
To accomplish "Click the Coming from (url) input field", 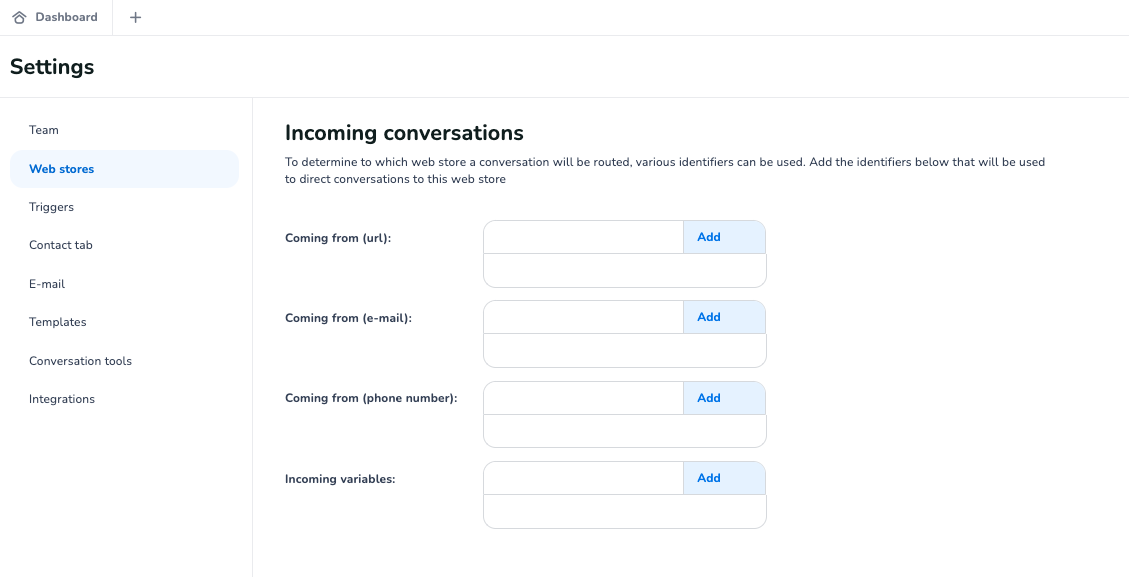I will [583, 237].
